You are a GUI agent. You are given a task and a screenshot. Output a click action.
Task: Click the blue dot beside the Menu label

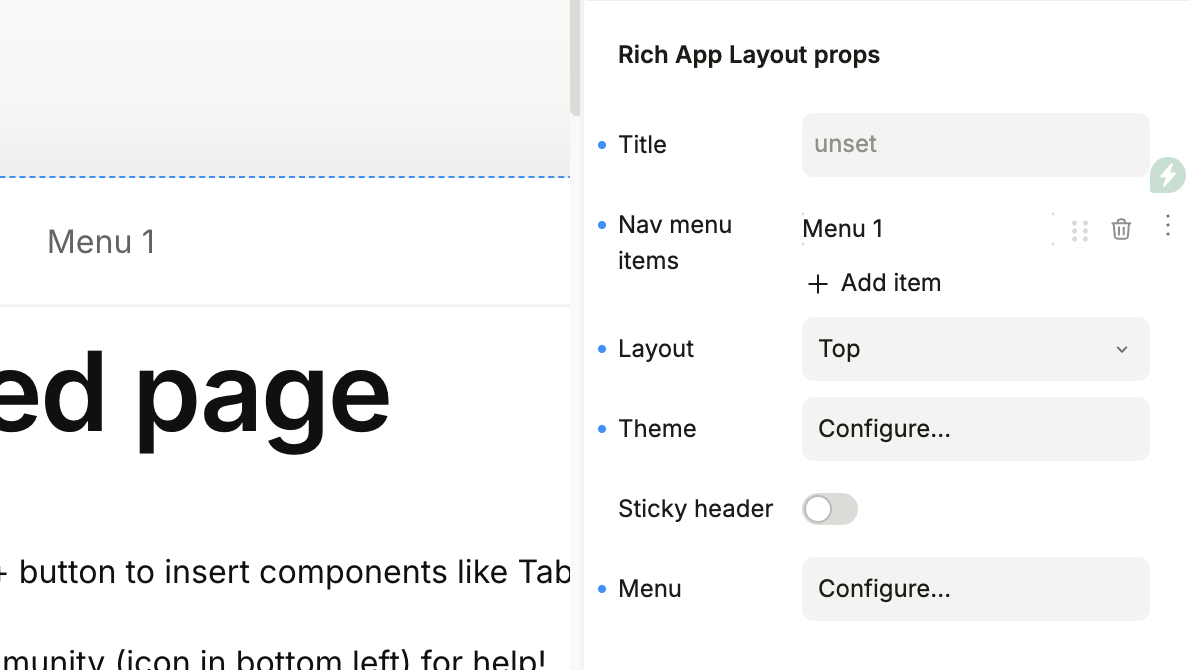[602, 589]
